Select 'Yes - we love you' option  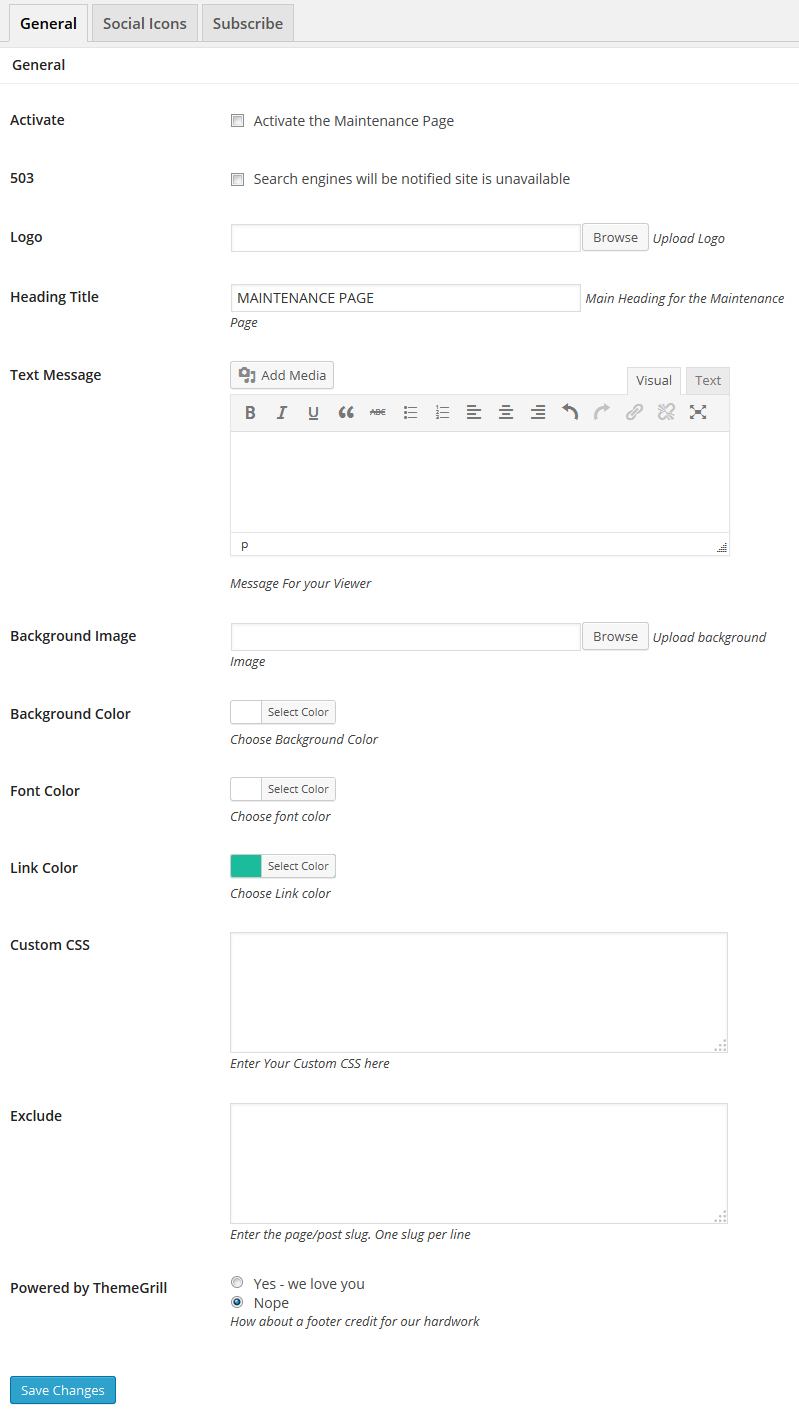[x=237, y=1282]
